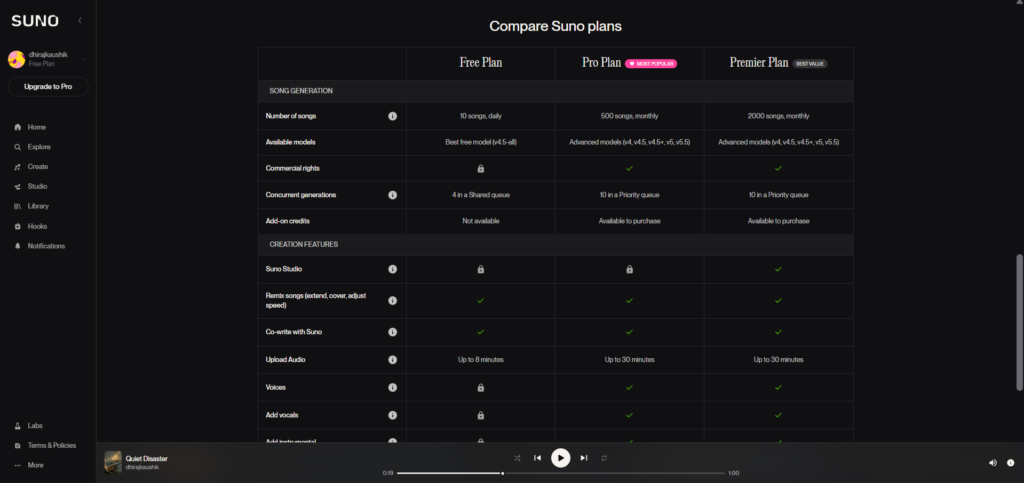Click the Best Value badge
Image resolution: width=1024 pixels, height=483 pixels.
(x=810, y=64)
